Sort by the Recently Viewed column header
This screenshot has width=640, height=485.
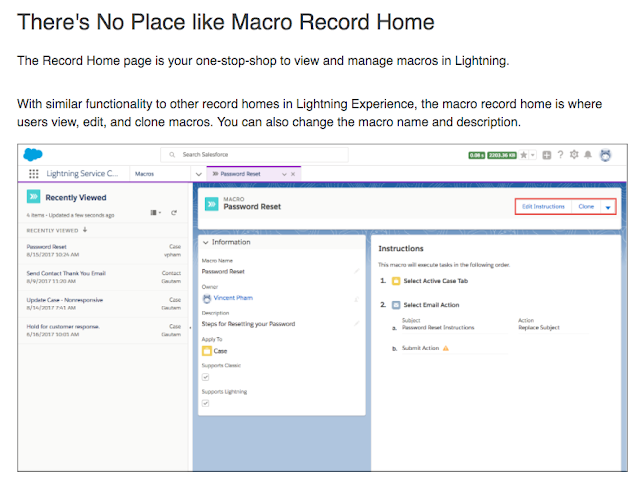(x=57, y=230)
